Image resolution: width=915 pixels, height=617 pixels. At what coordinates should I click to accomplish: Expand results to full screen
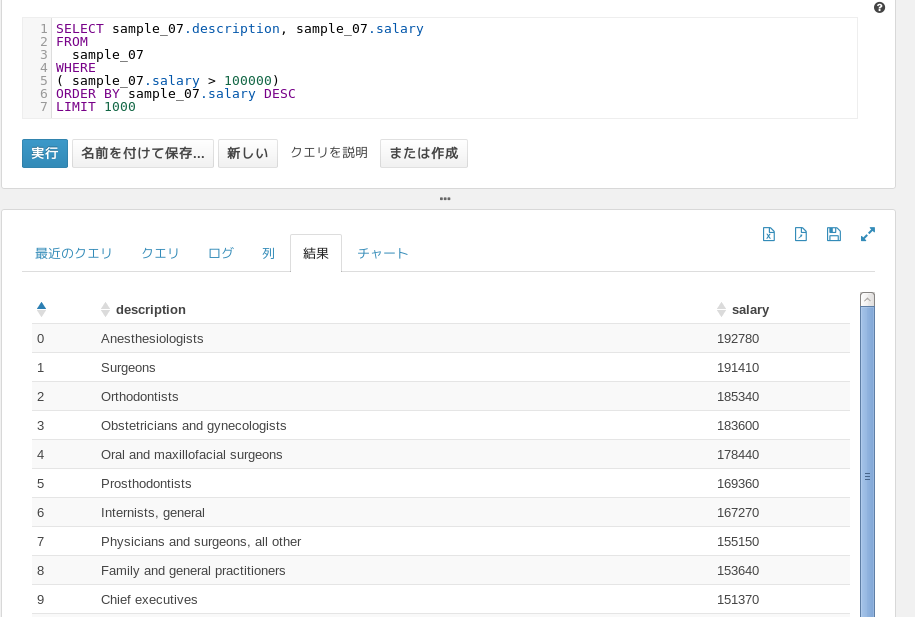coord(868,234)
